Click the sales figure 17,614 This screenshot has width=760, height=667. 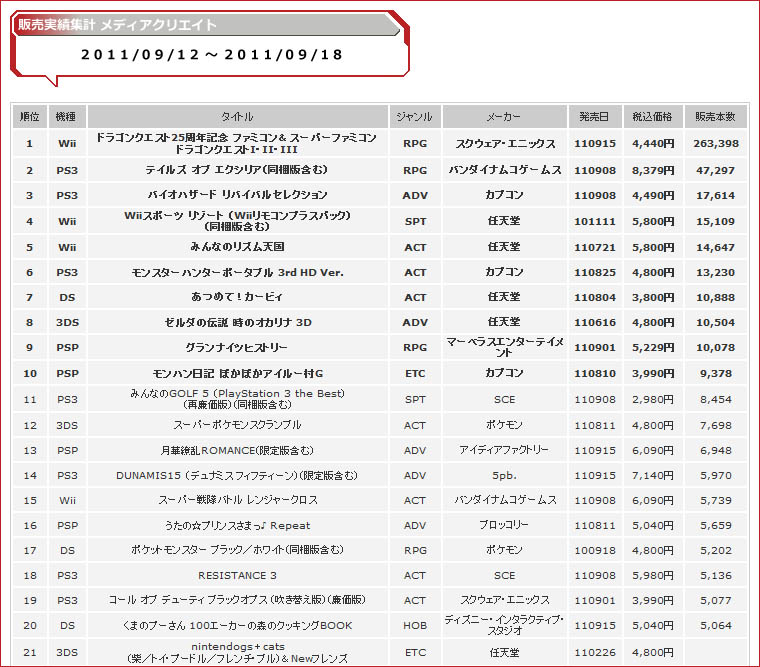coord(715,195)
